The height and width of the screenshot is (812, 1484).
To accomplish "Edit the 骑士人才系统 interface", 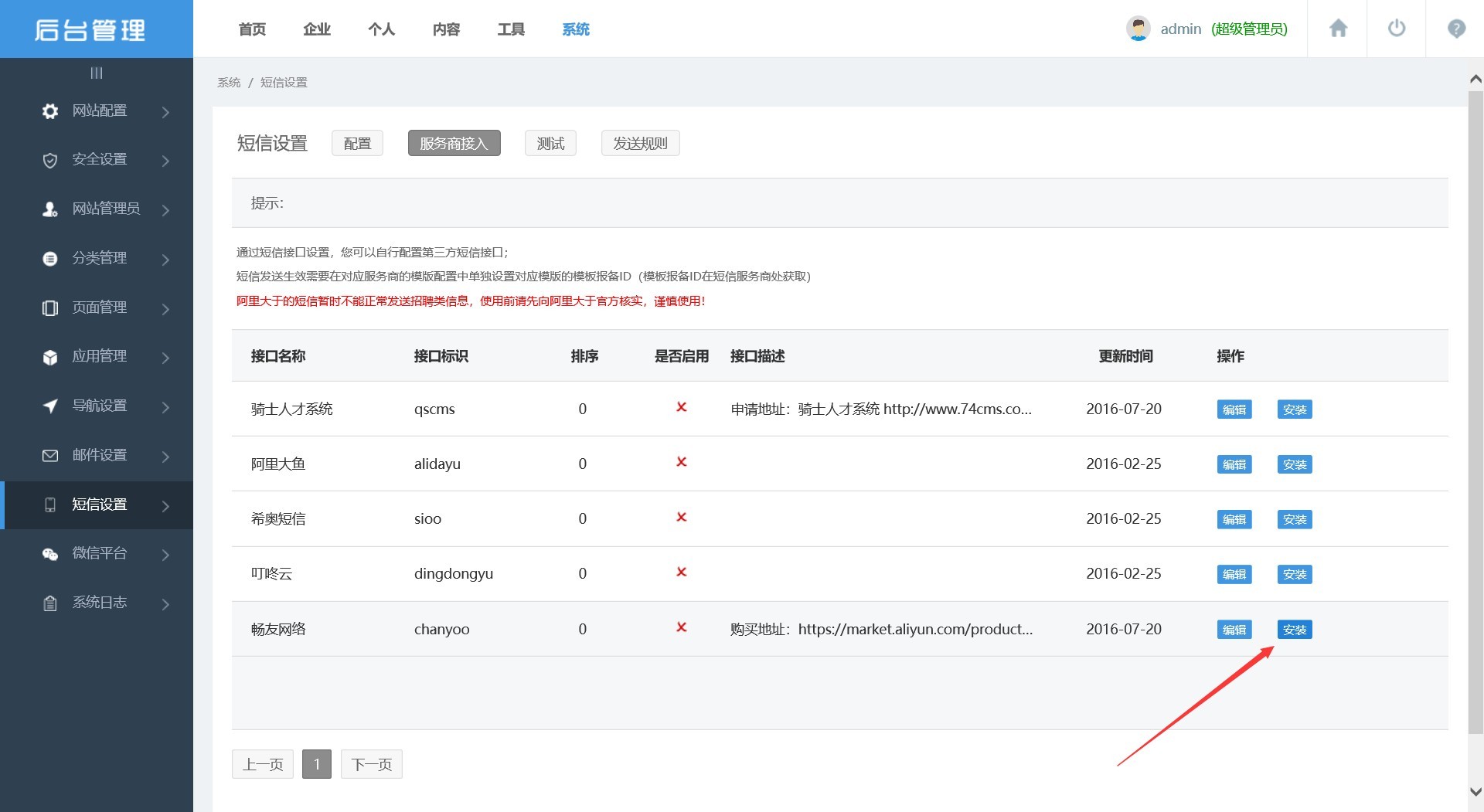I will [1234, 409].
